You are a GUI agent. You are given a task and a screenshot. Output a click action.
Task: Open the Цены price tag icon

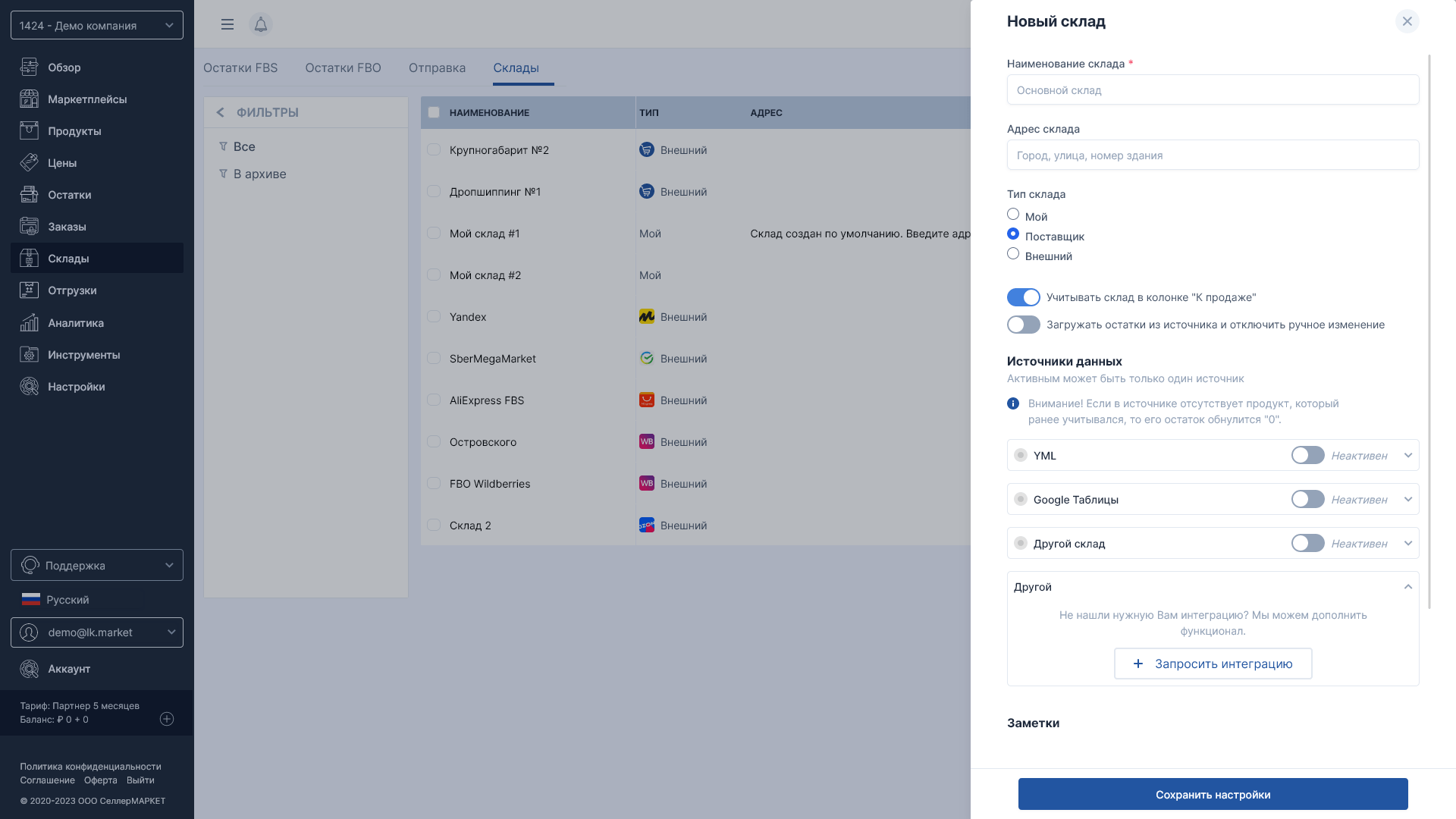coord(29,163)
